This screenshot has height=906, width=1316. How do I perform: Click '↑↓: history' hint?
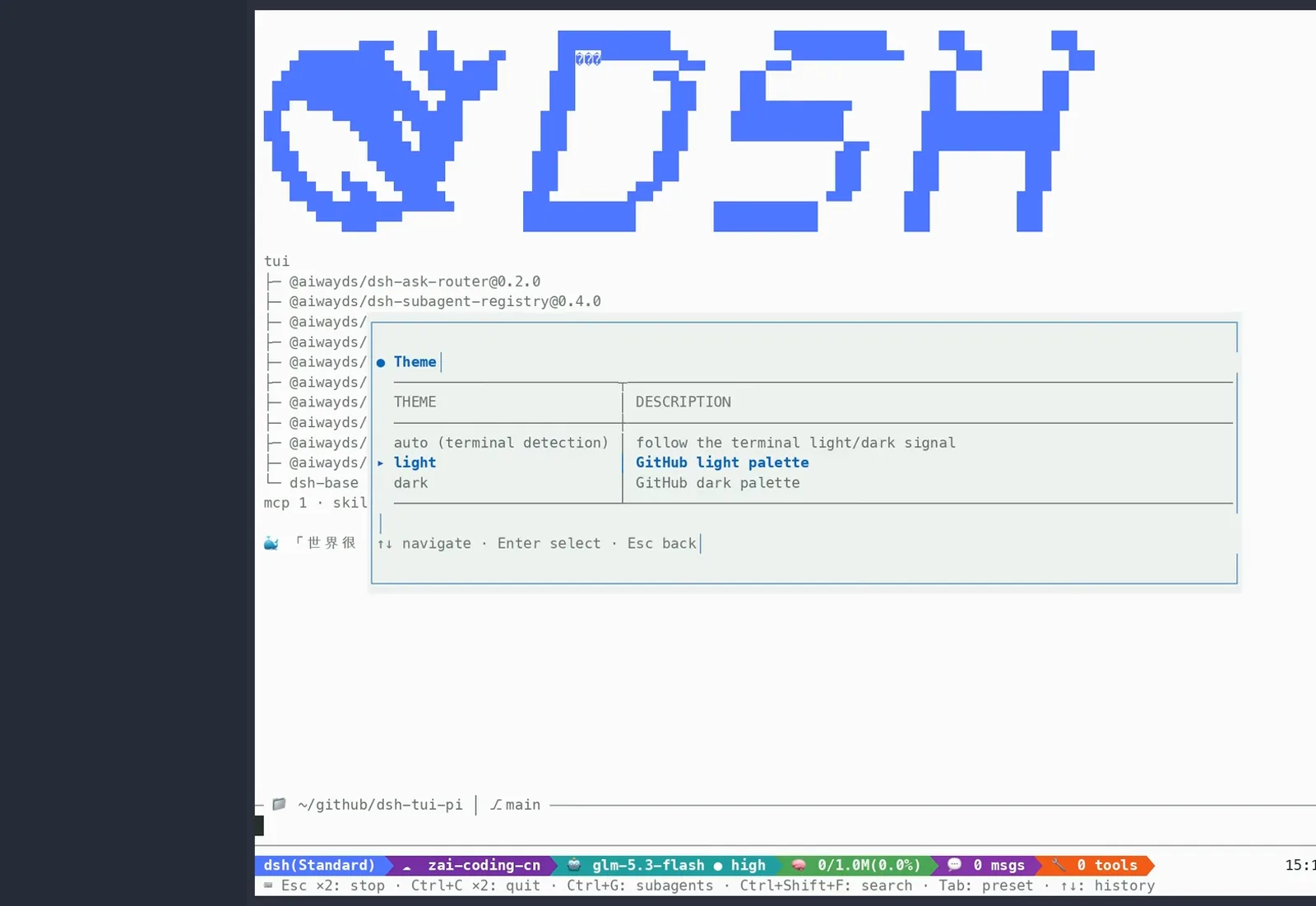tap(1107, 885)
